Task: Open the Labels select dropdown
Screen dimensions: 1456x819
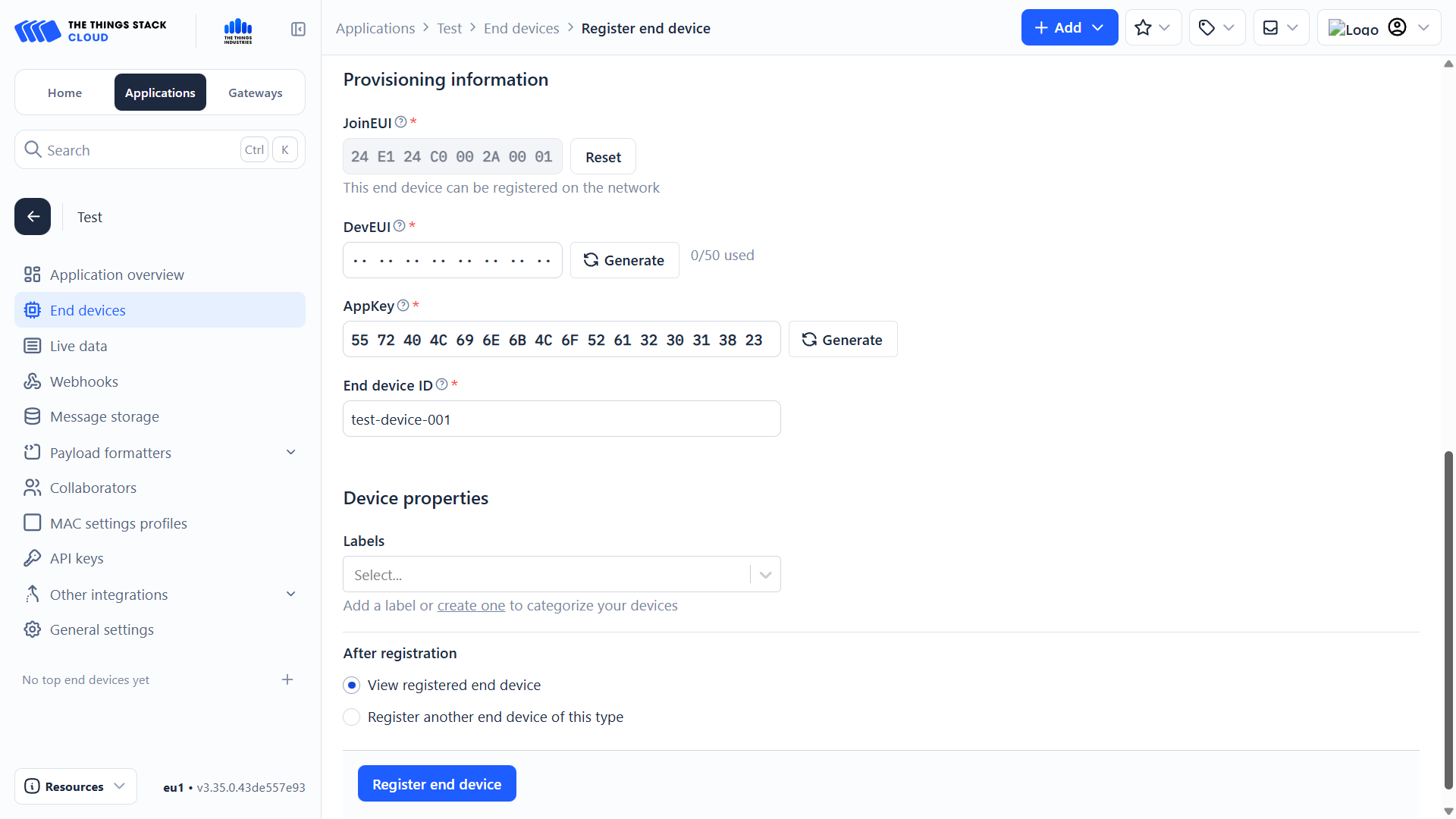Action: [561, 575]
